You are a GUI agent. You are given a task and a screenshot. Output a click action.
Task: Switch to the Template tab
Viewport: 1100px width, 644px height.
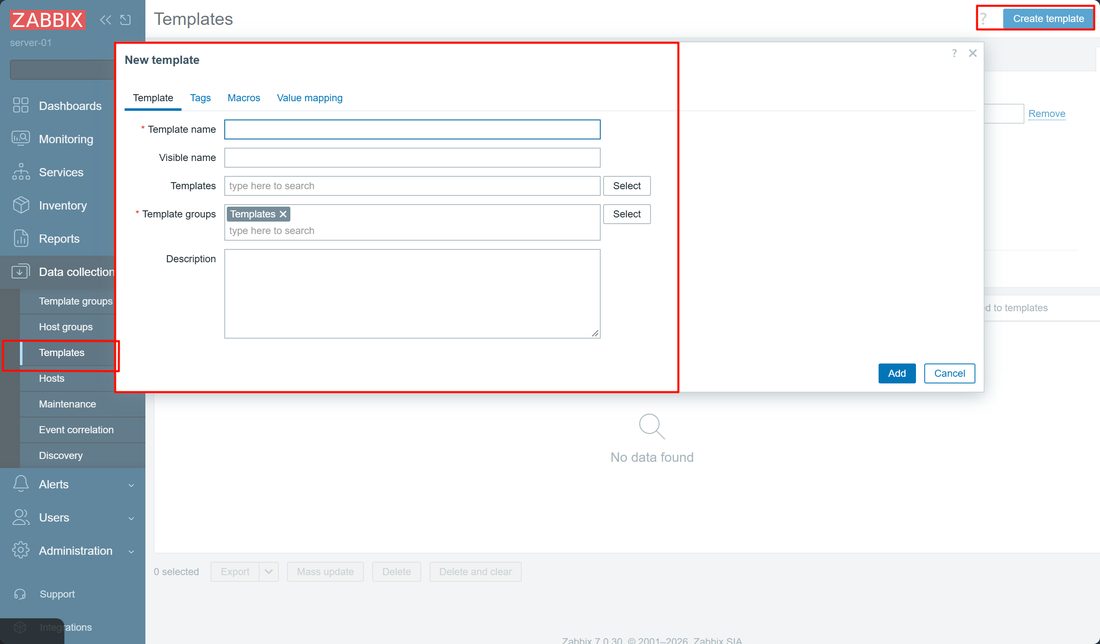coord(153,98)
